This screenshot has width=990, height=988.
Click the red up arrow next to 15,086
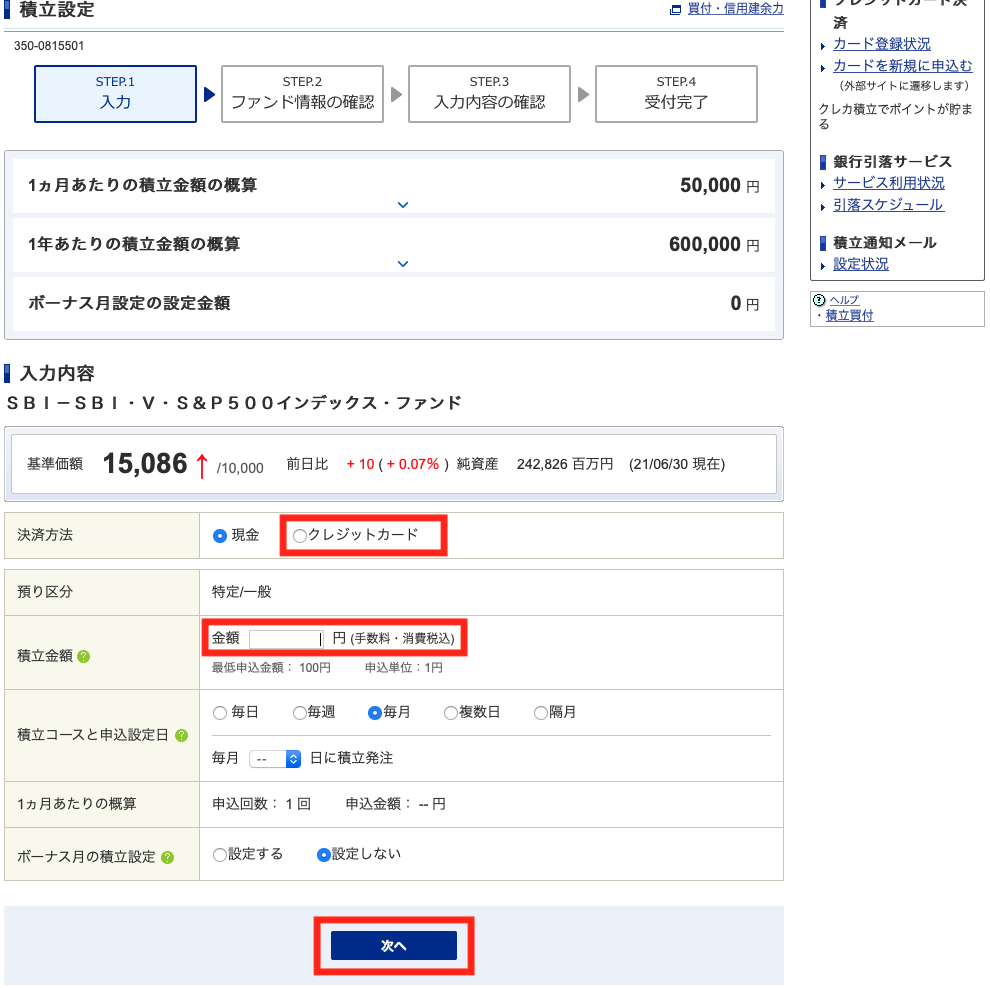coord(201,466)
